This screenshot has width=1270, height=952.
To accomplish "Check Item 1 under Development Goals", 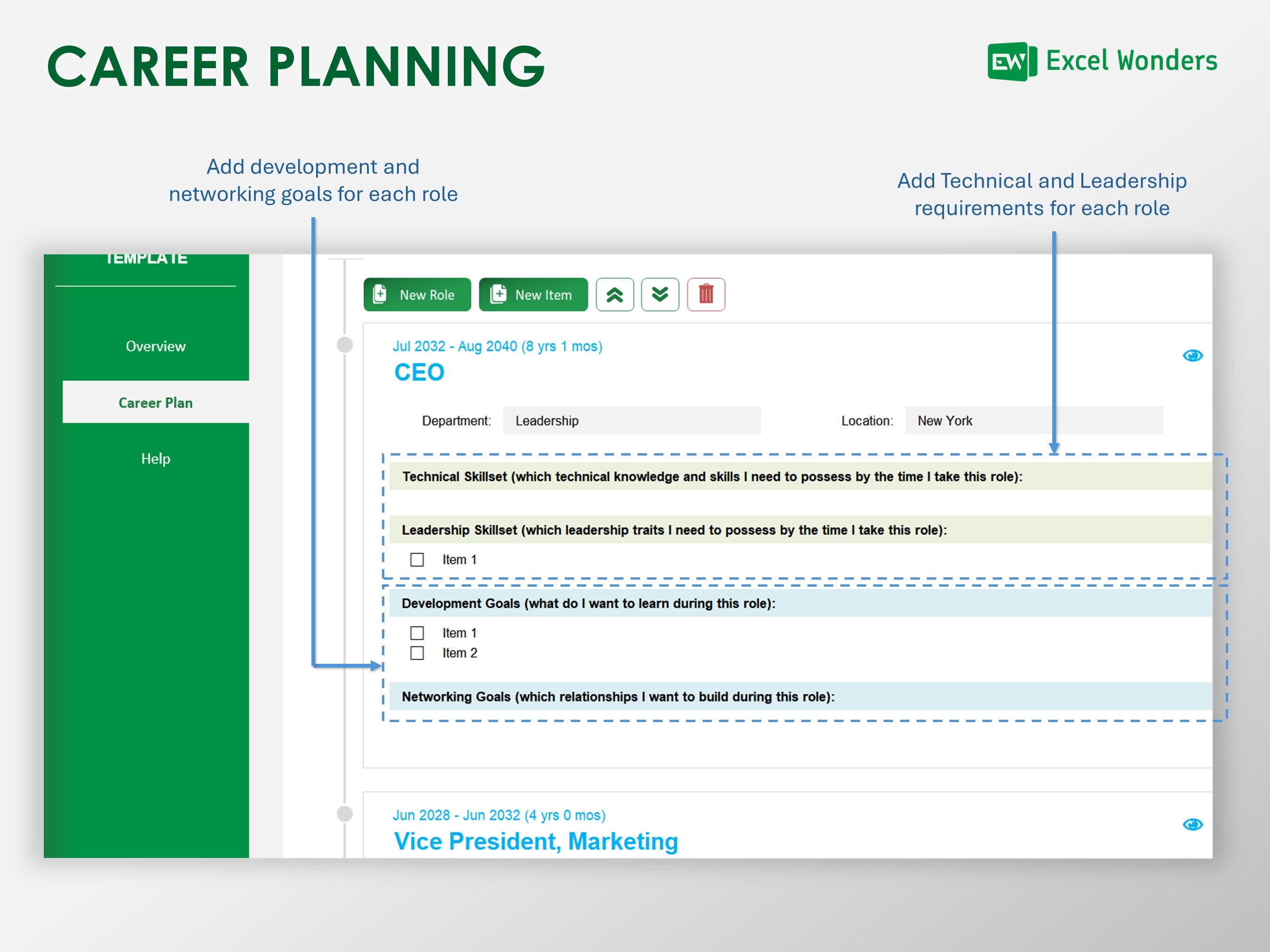I will [417, 633].
